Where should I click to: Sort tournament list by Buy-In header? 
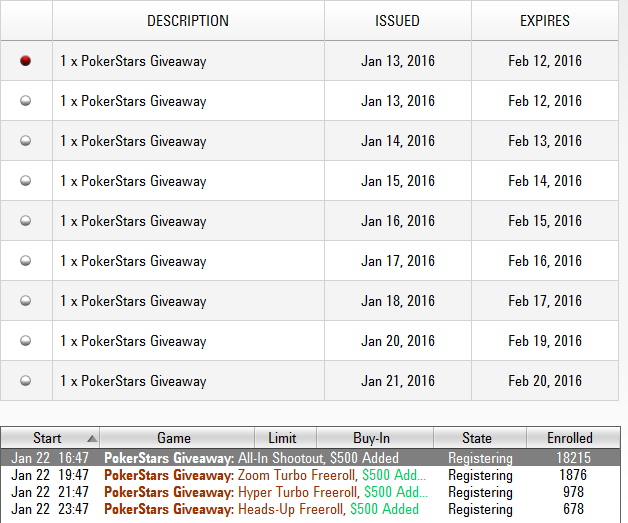point(371,438)
